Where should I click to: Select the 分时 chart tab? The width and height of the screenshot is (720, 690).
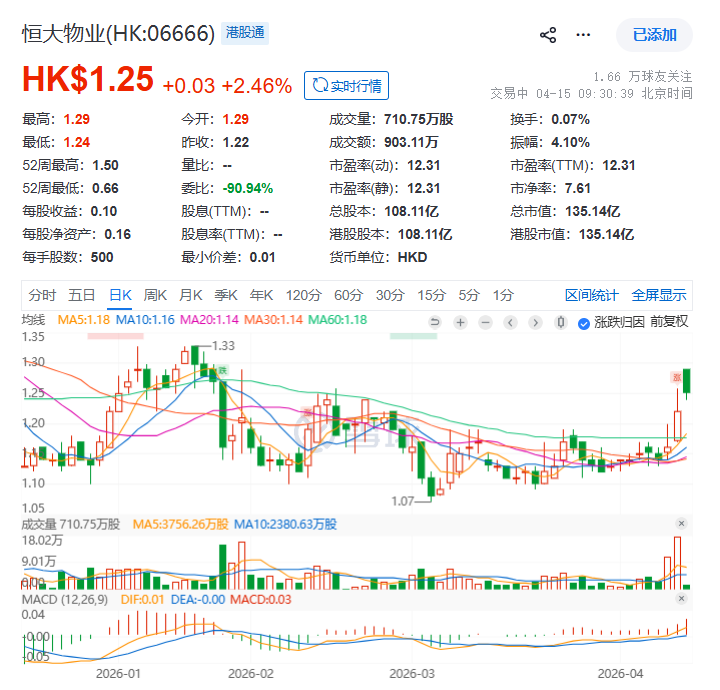click(42, 295)
